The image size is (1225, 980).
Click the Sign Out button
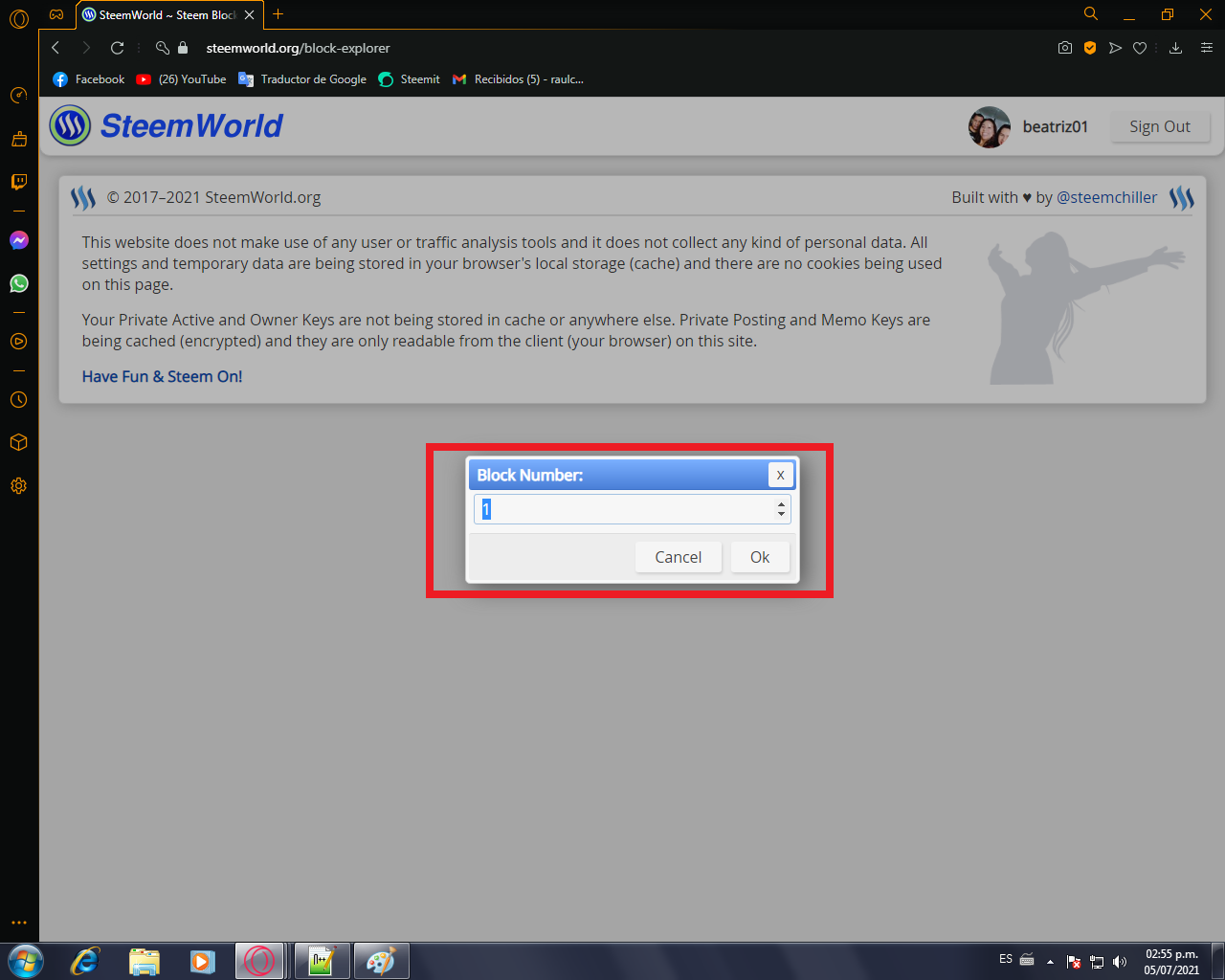pyautogui.click(x=1160, y=126)
